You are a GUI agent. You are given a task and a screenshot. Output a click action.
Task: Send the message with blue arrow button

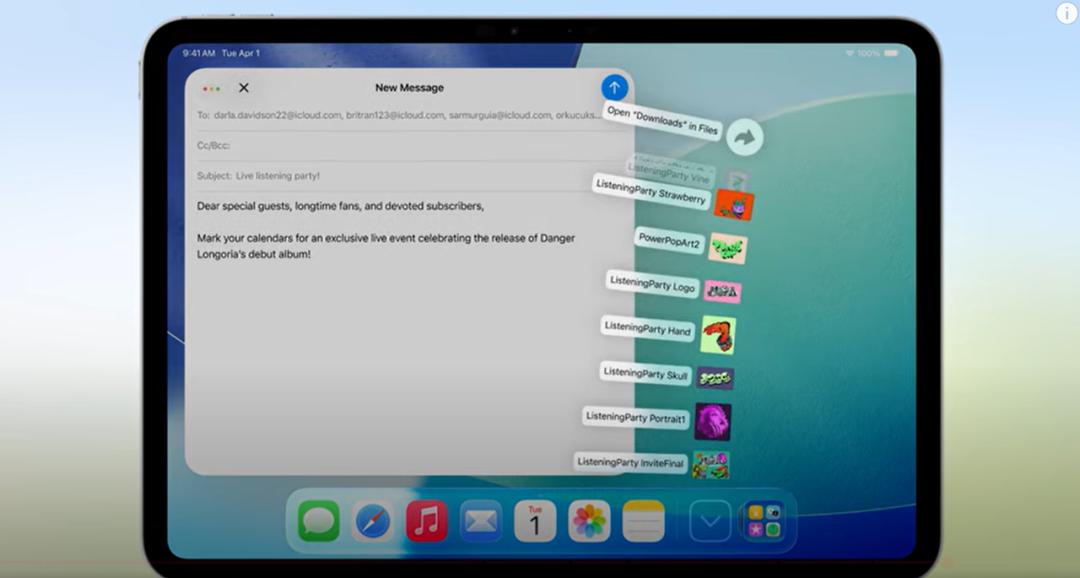614,87
